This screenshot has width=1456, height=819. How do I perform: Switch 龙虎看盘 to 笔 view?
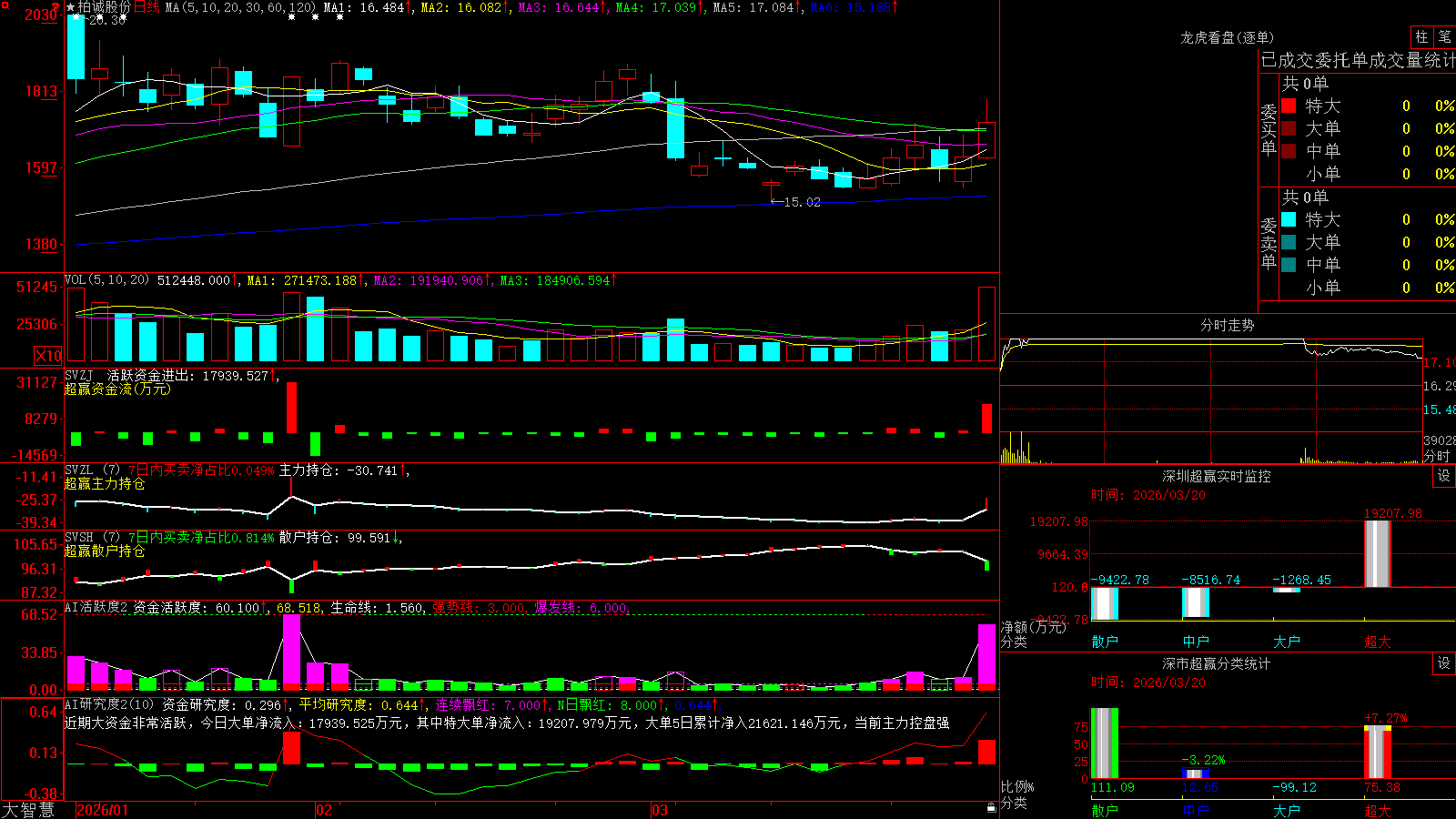1444,36
